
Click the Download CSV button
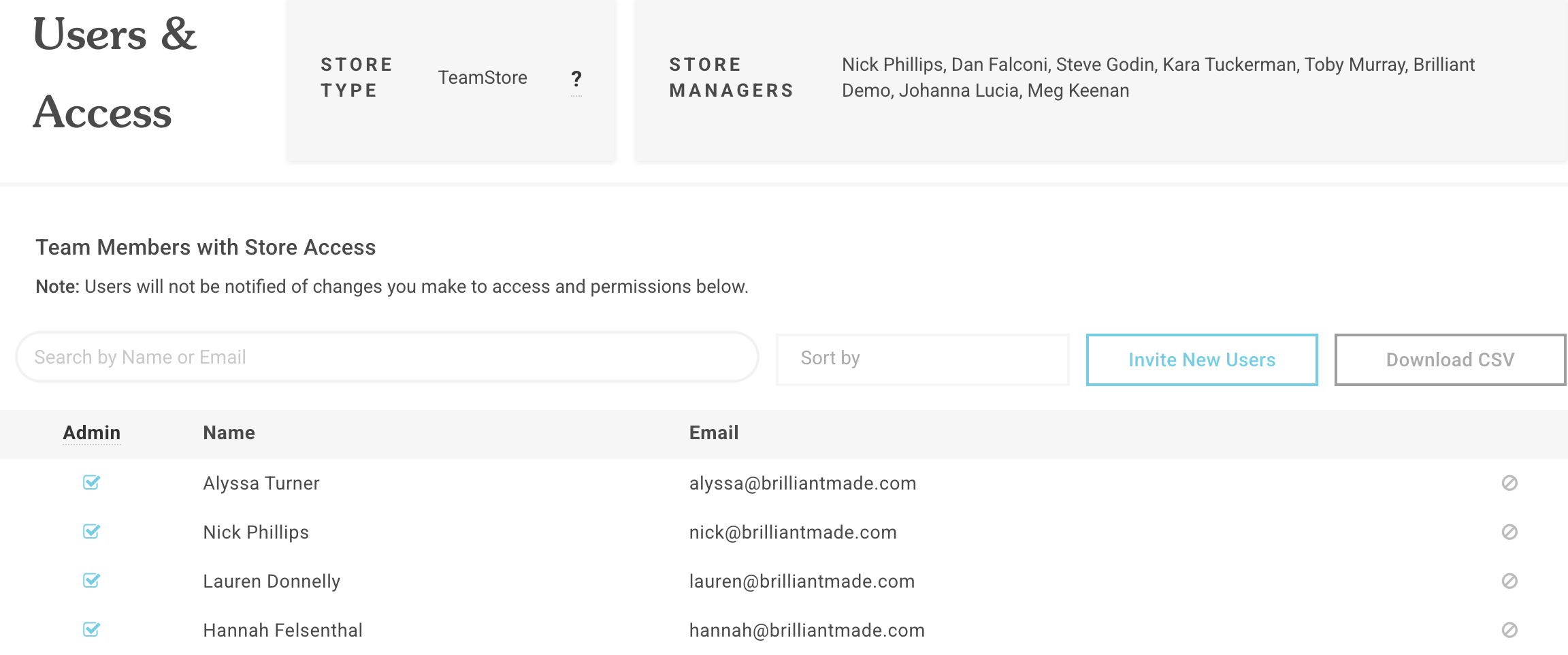(1450, 360)
